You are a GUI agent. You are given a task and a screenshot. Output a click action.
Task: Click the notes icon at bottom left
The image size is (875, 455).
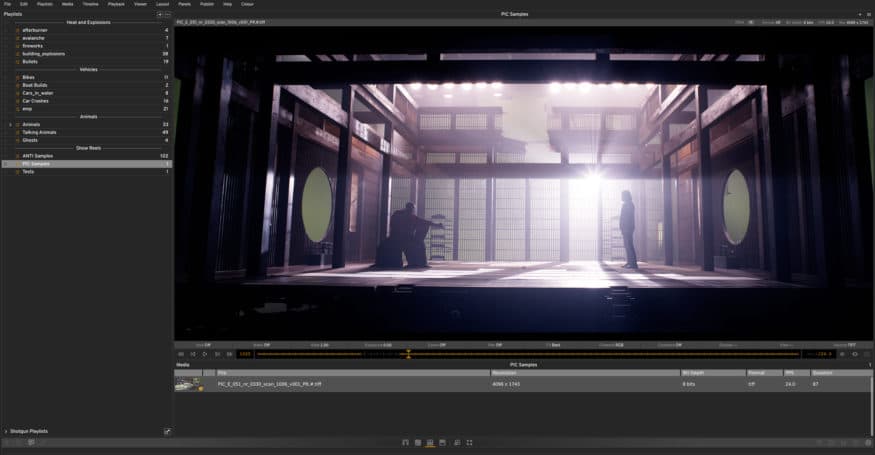coord(31,442)
